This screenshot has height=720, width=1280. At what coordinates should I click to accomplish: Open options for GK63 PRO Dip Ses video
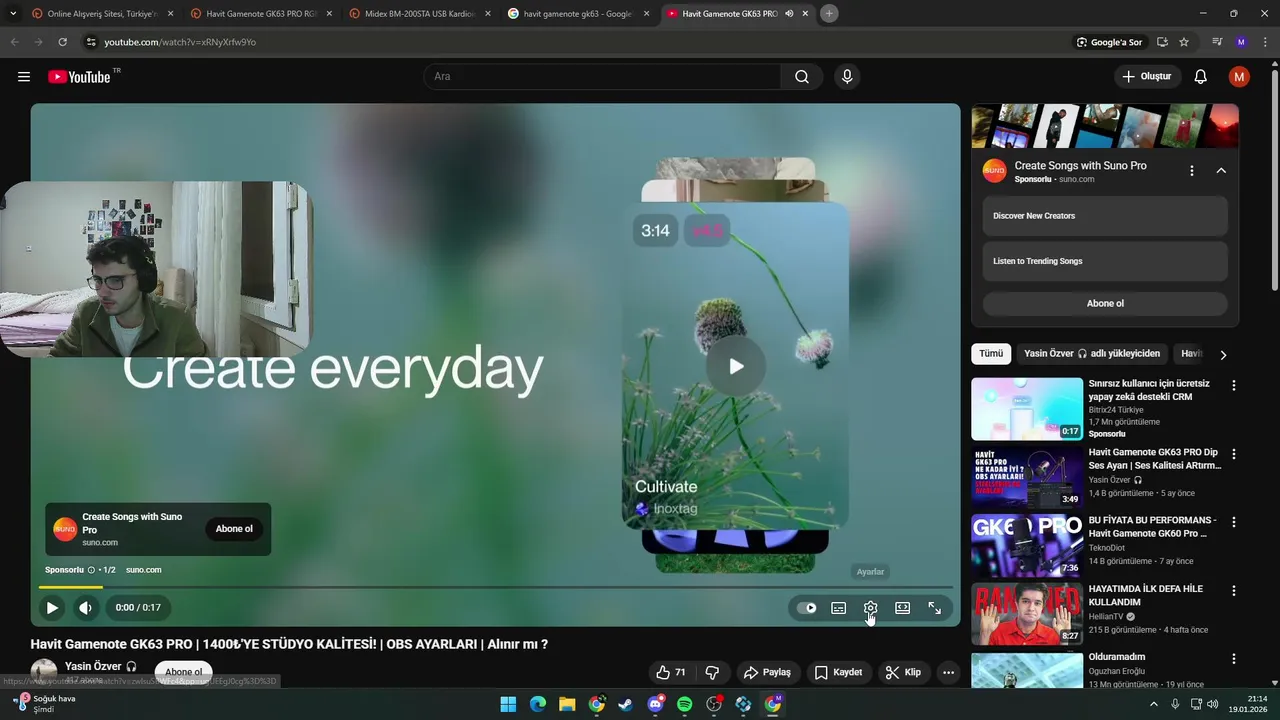pos(1234,454)
